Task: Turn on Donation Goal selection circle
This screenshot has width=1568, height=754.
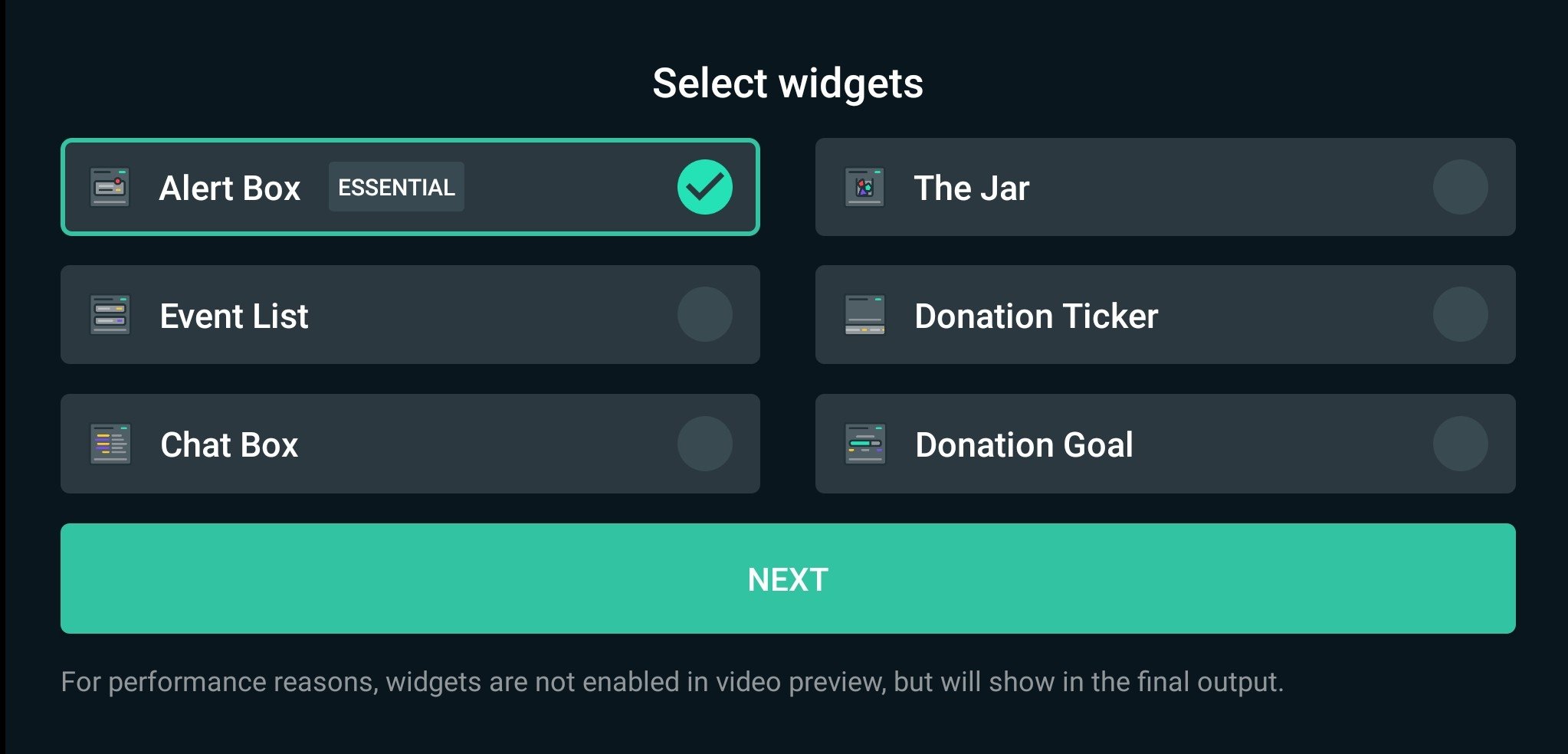Action: pos(1461,444)
